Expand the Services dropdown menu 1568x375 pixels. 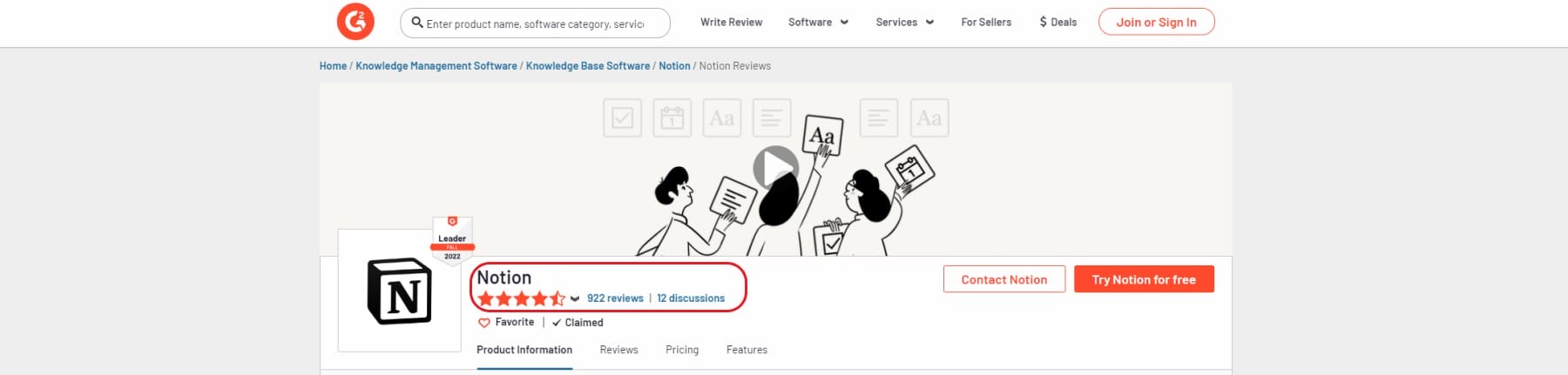(x=905, y=22)
